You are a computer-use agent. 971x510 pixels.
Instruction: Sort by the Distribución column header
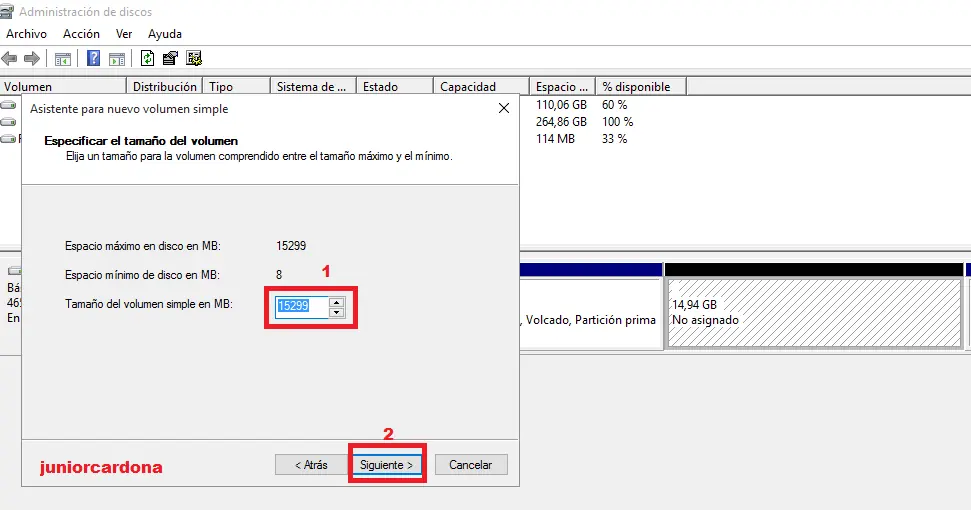click(165, 87)
